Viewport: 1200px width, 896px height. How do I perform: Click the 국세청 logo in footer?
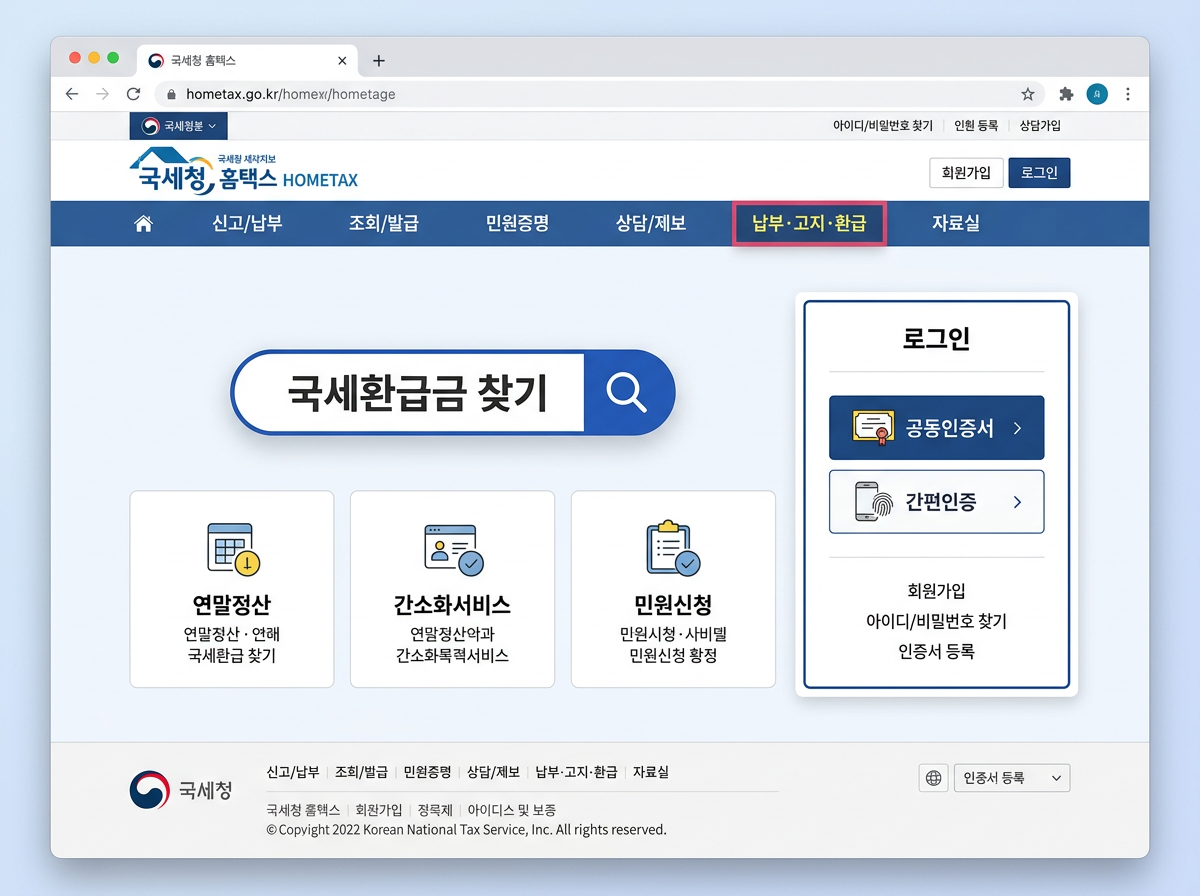[181, 790]
